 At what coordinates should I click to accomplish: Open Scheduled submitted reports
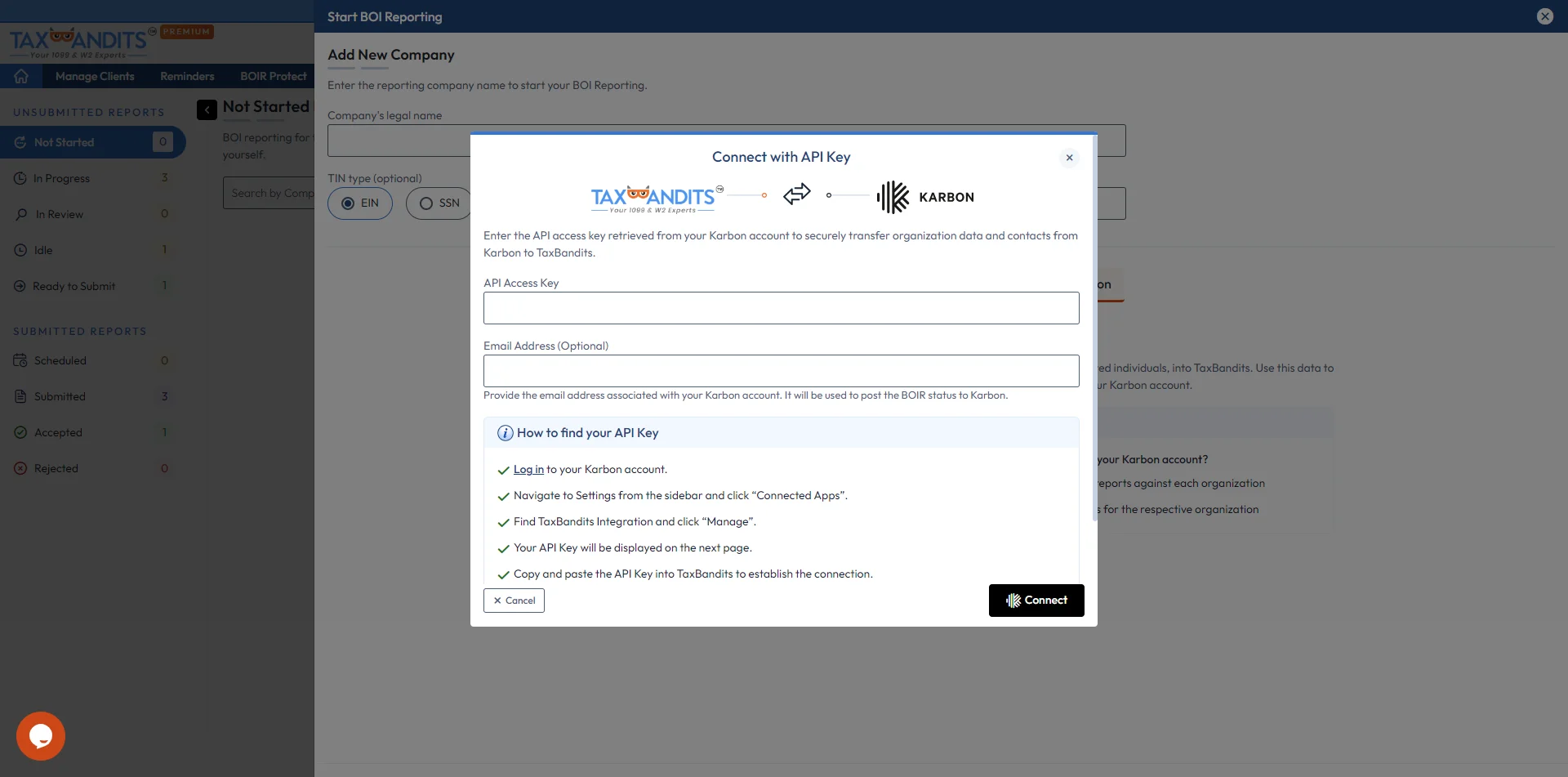click(x=92, y=360)
